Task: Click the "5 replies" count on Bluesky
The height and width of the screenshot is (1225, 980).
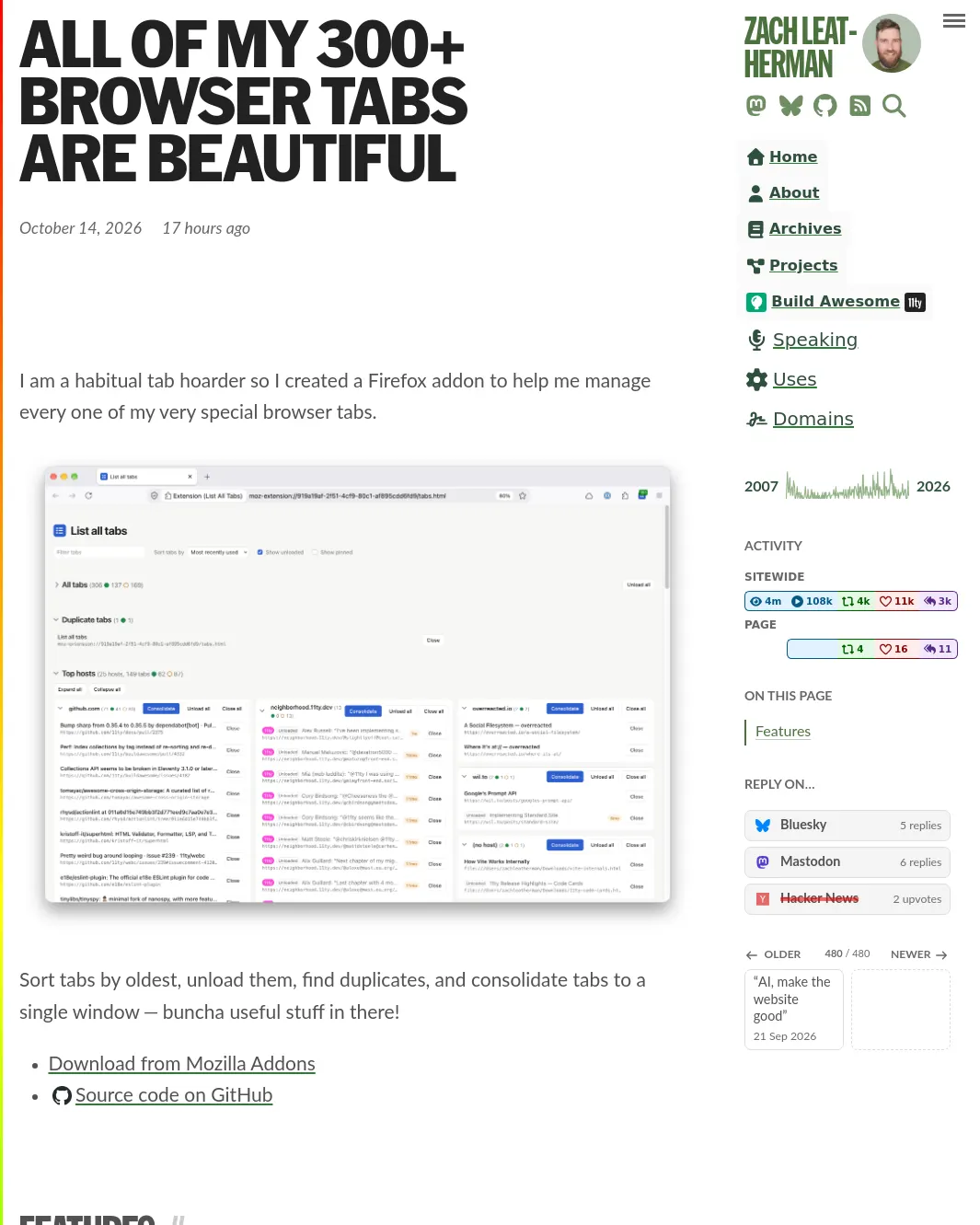Action: pyautogui.click(x=920, y=826)
